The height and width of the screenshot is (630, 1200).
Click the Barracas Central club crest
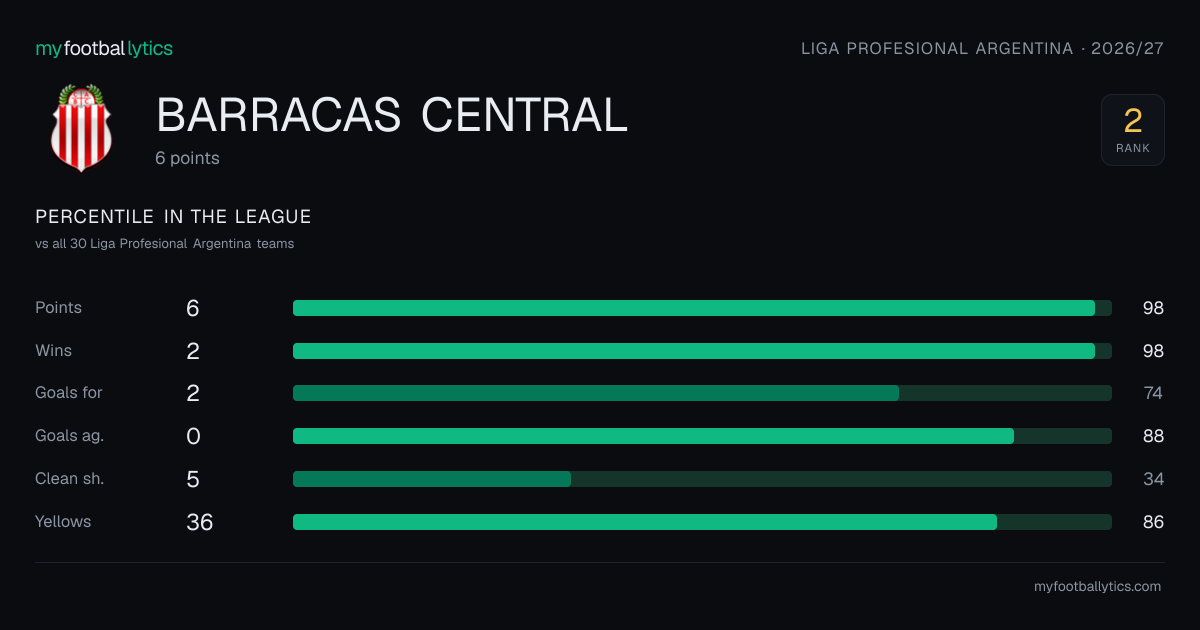pyautogui.click(x=82, y=128)
